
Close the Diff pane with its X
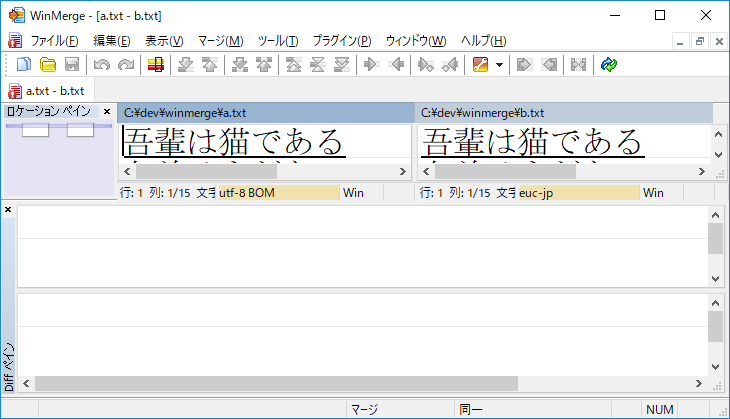point(8,210)
